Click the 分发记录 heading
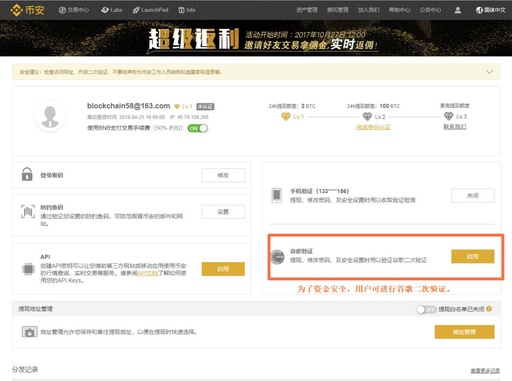The height and width of the screenshot is (381, 512). click(x=25, y=369)
